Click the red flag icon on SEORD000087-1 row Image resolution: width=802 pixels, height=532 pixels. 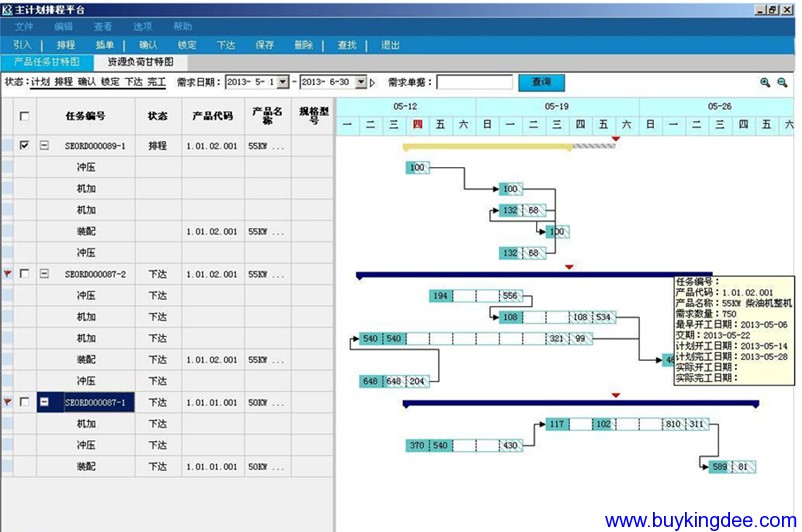tap(7, 402)
